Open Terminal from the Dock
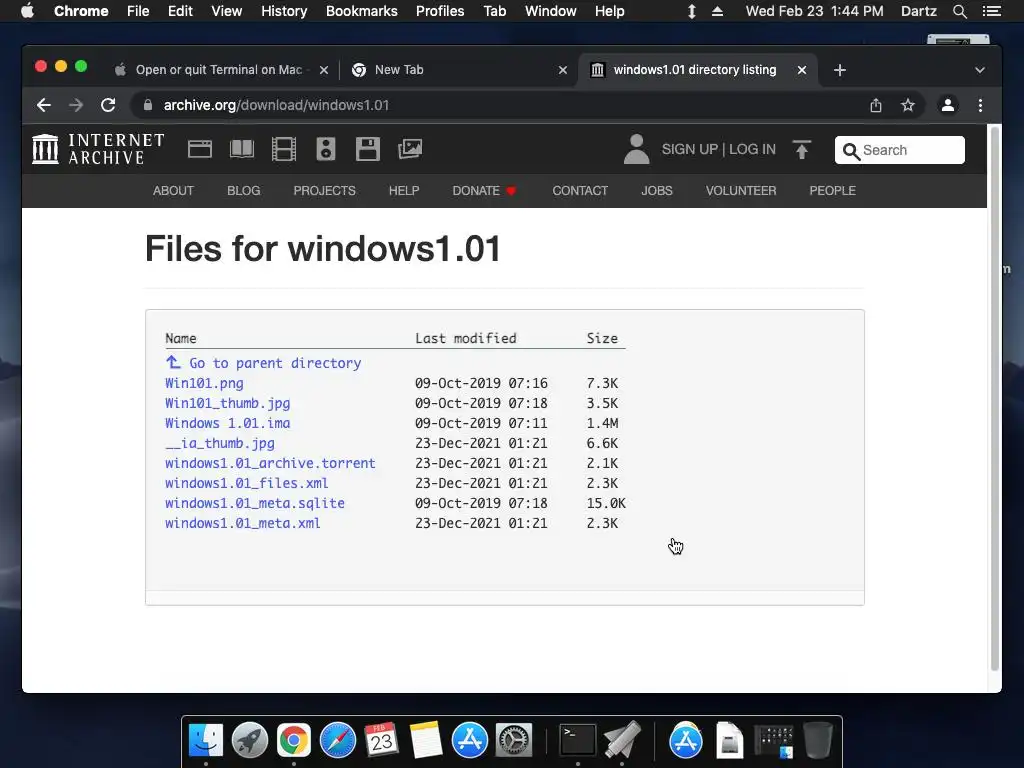This screenshot has height=768, width=1024. pos(578,741)
